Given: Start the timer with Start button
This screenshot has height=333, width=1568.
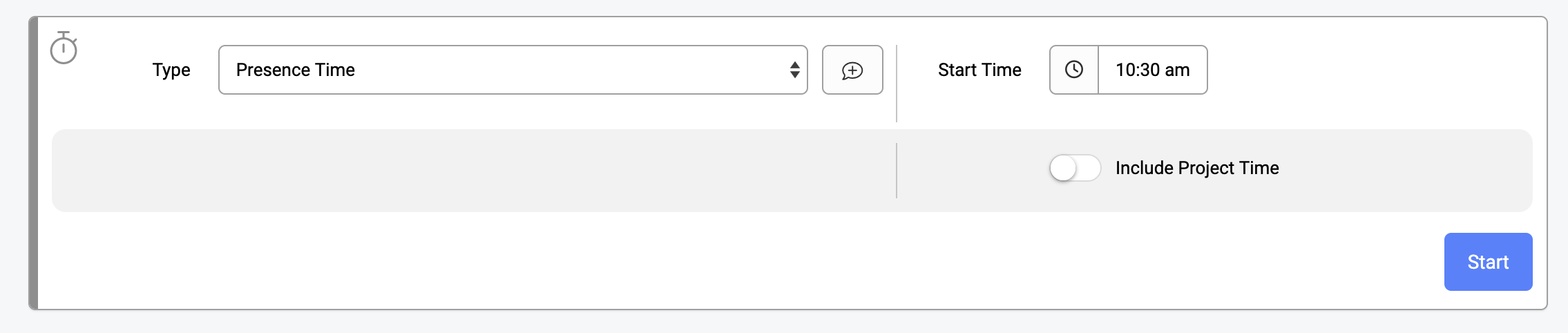Looking at the screenshot, I should [x=1488, y=262].
